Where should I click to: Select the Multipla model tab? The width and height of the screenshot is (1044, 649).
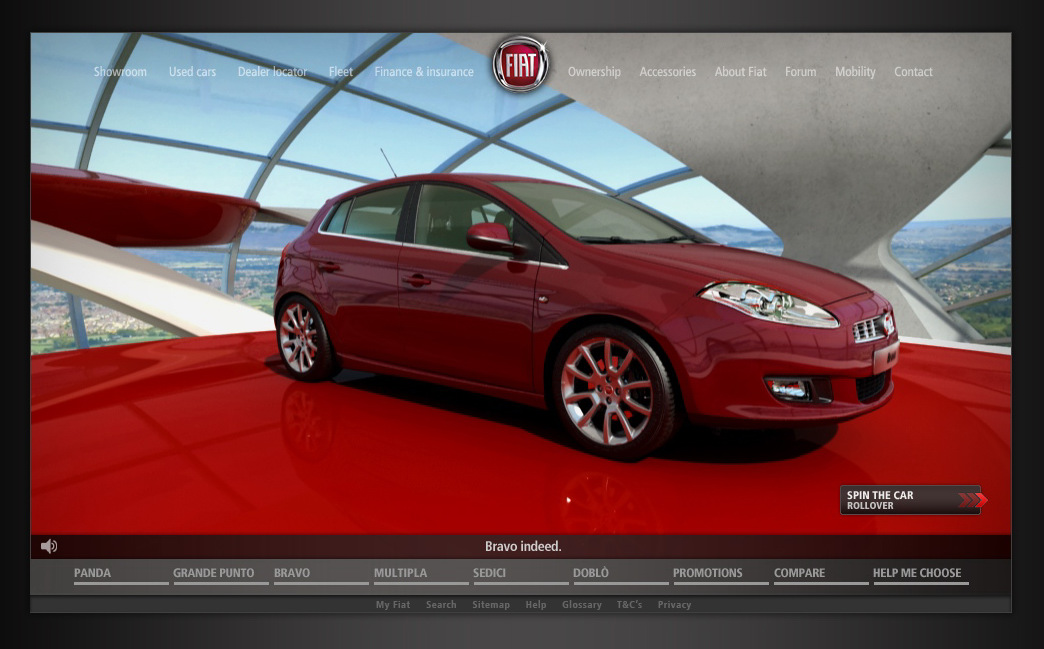[x=421, y=575]
